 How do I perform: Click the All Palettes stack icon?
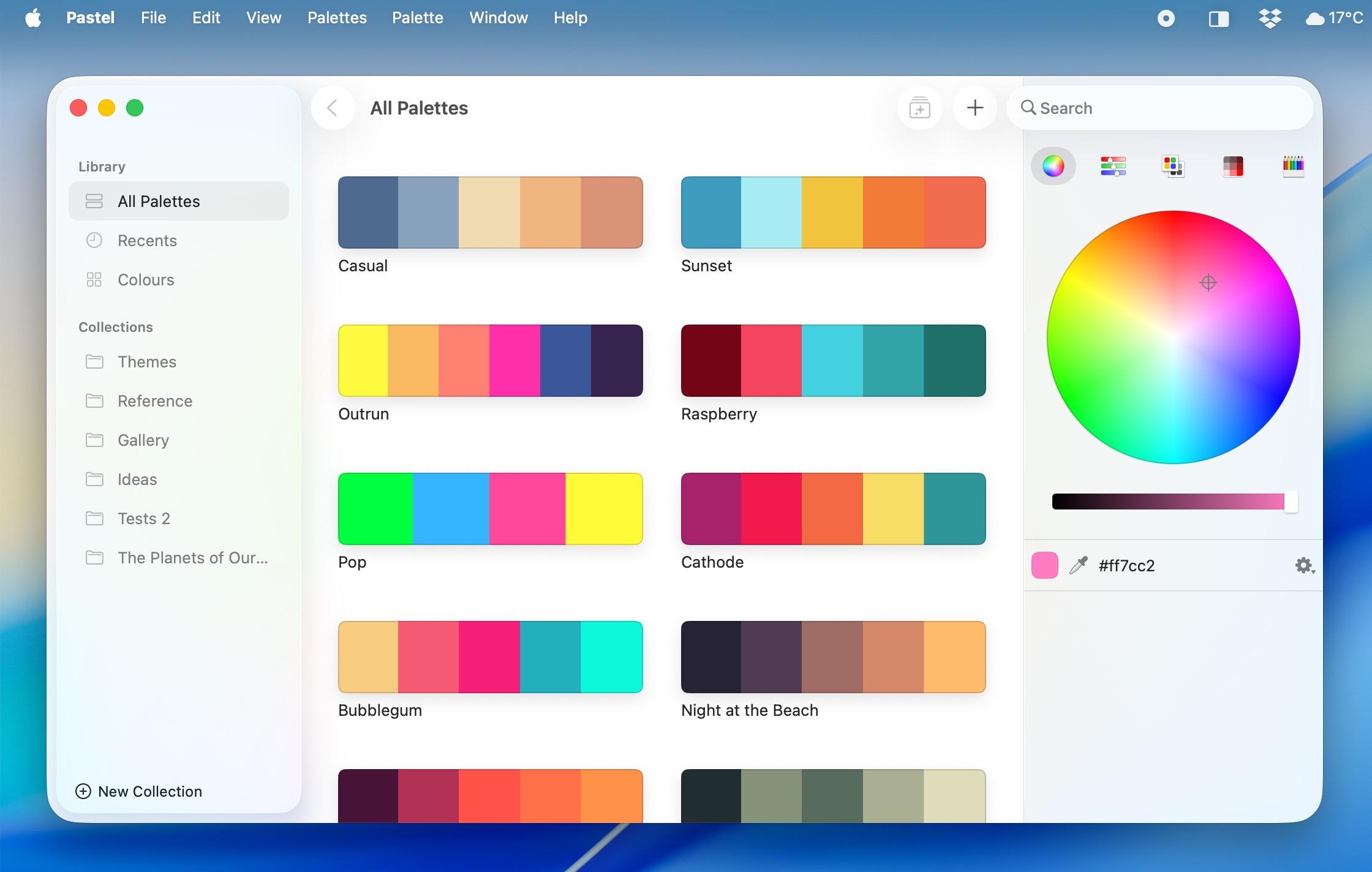(x=94, y=201)
